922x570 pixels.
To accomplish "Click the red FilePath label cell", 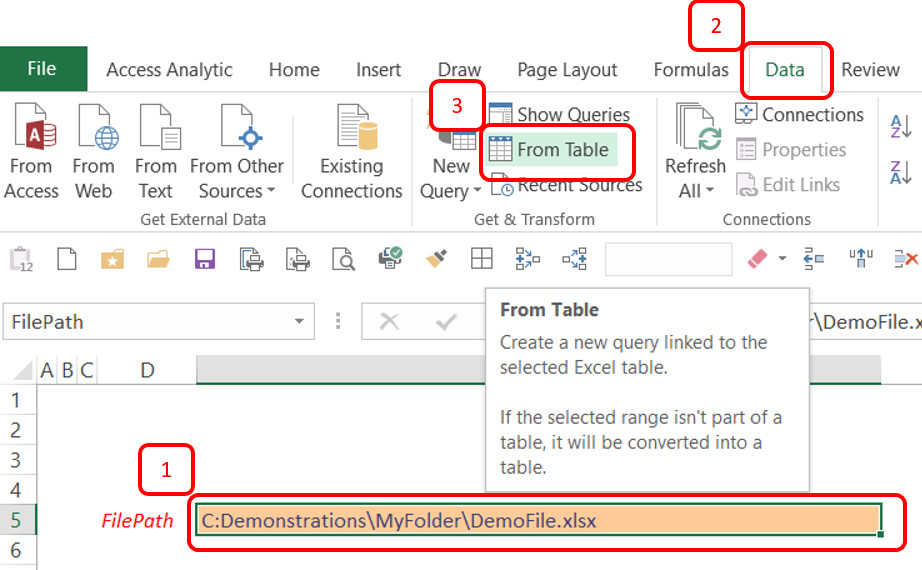I will [137, 521].
